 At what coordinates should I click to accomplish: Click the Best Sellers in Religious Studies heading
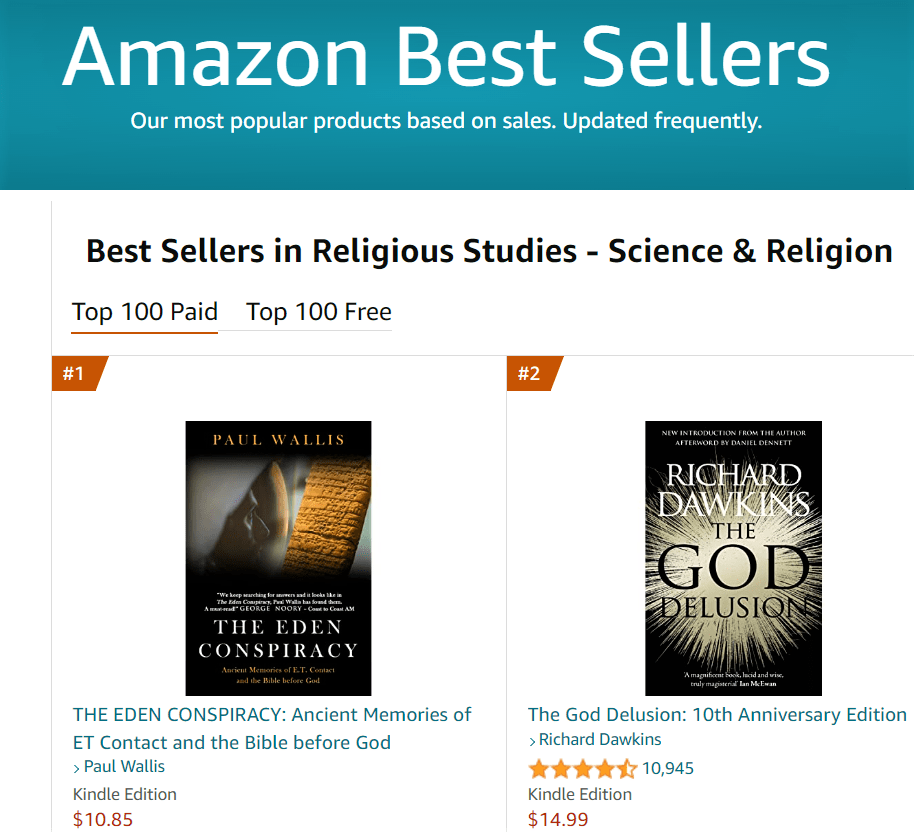click(x=489, y=251)
